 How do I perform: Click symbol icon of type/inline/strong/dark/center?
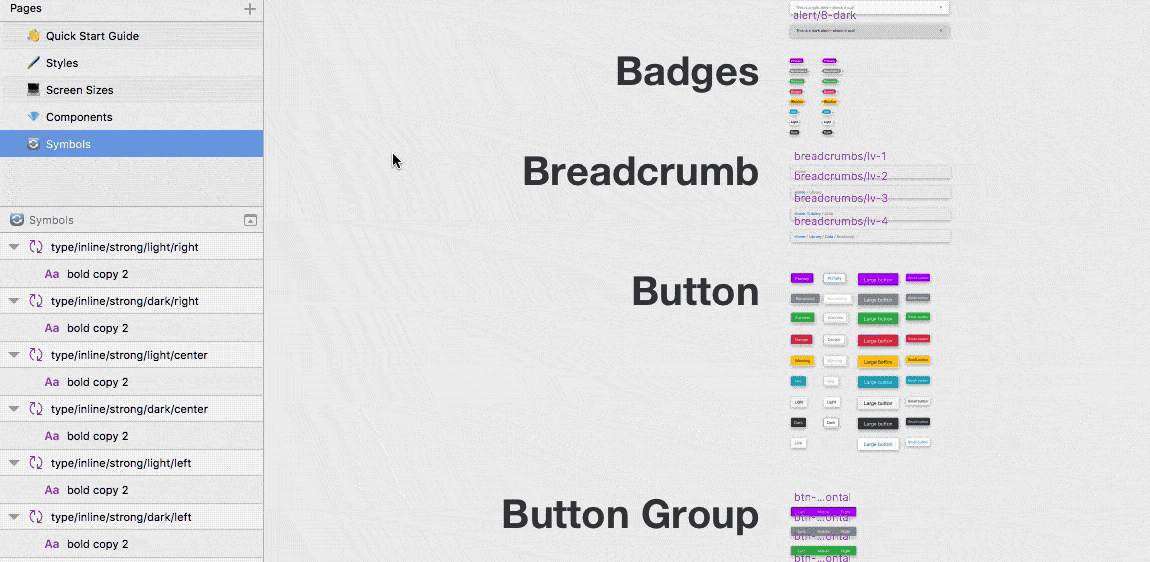pos(35,409)
